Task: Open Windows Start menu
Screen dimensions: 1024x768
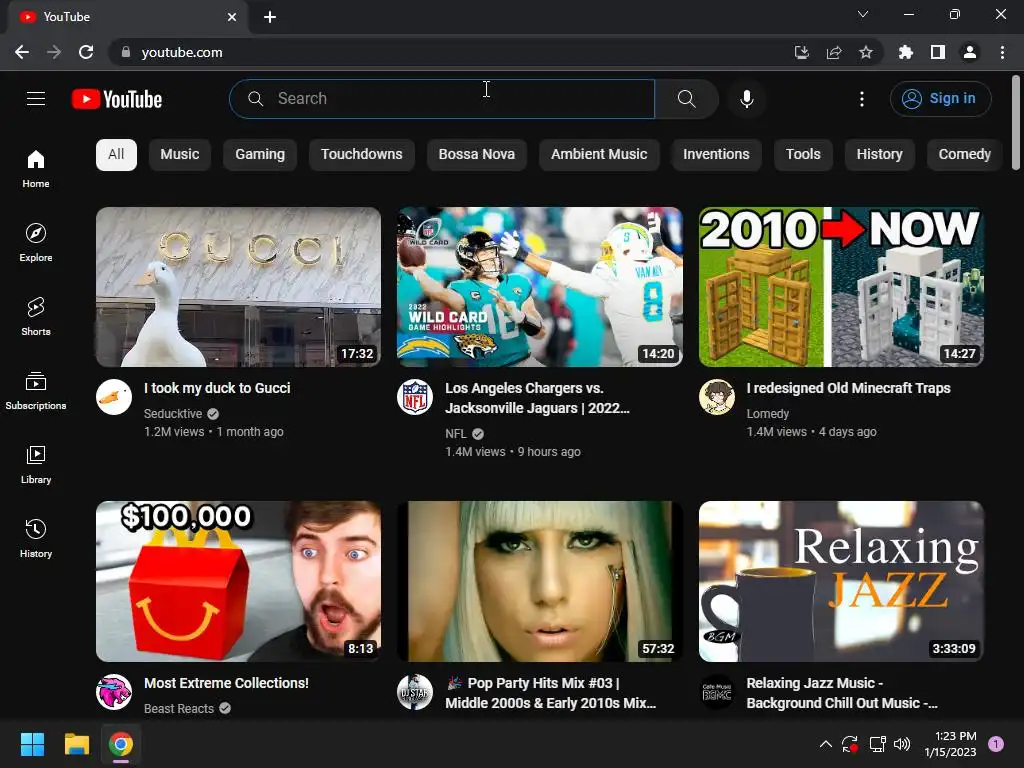Action: [x=32, y=744]
